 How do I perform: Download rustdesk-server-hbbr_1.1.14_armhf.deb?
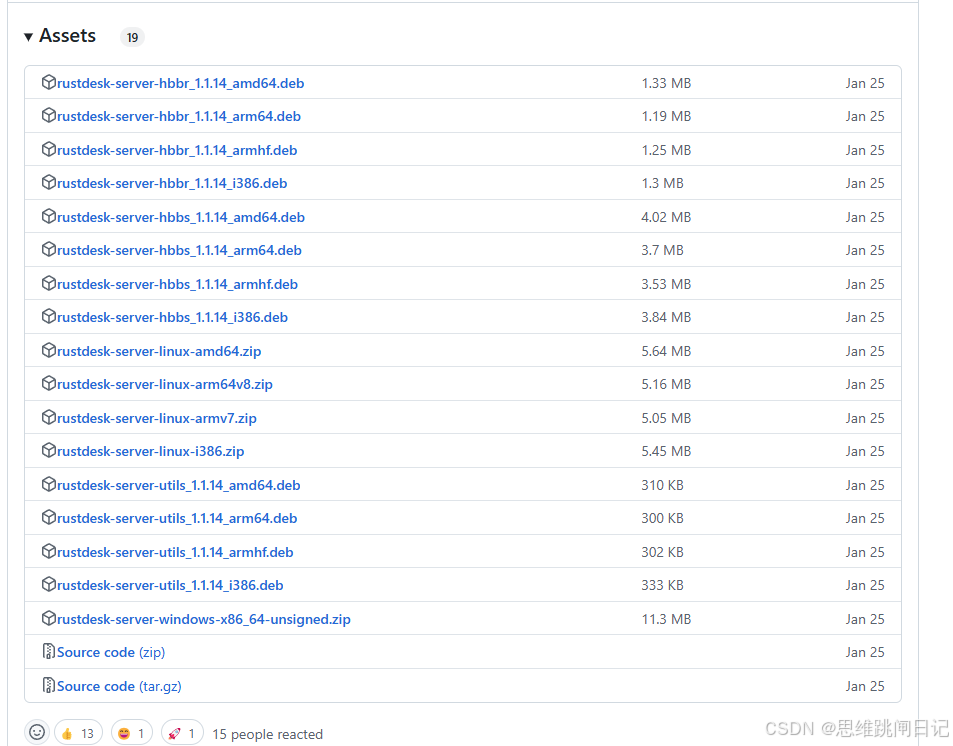pyautogui.click(x=177, y=150)
